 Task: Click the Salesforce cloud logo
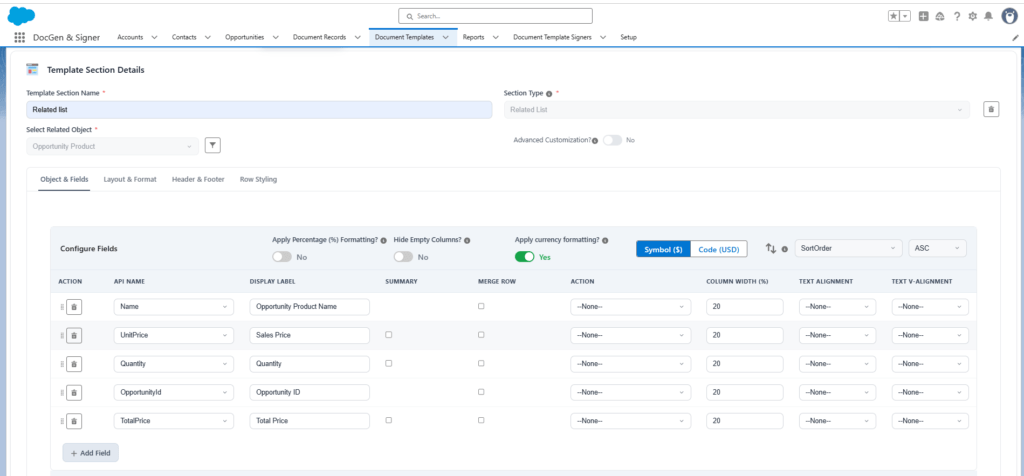point(21,15)
